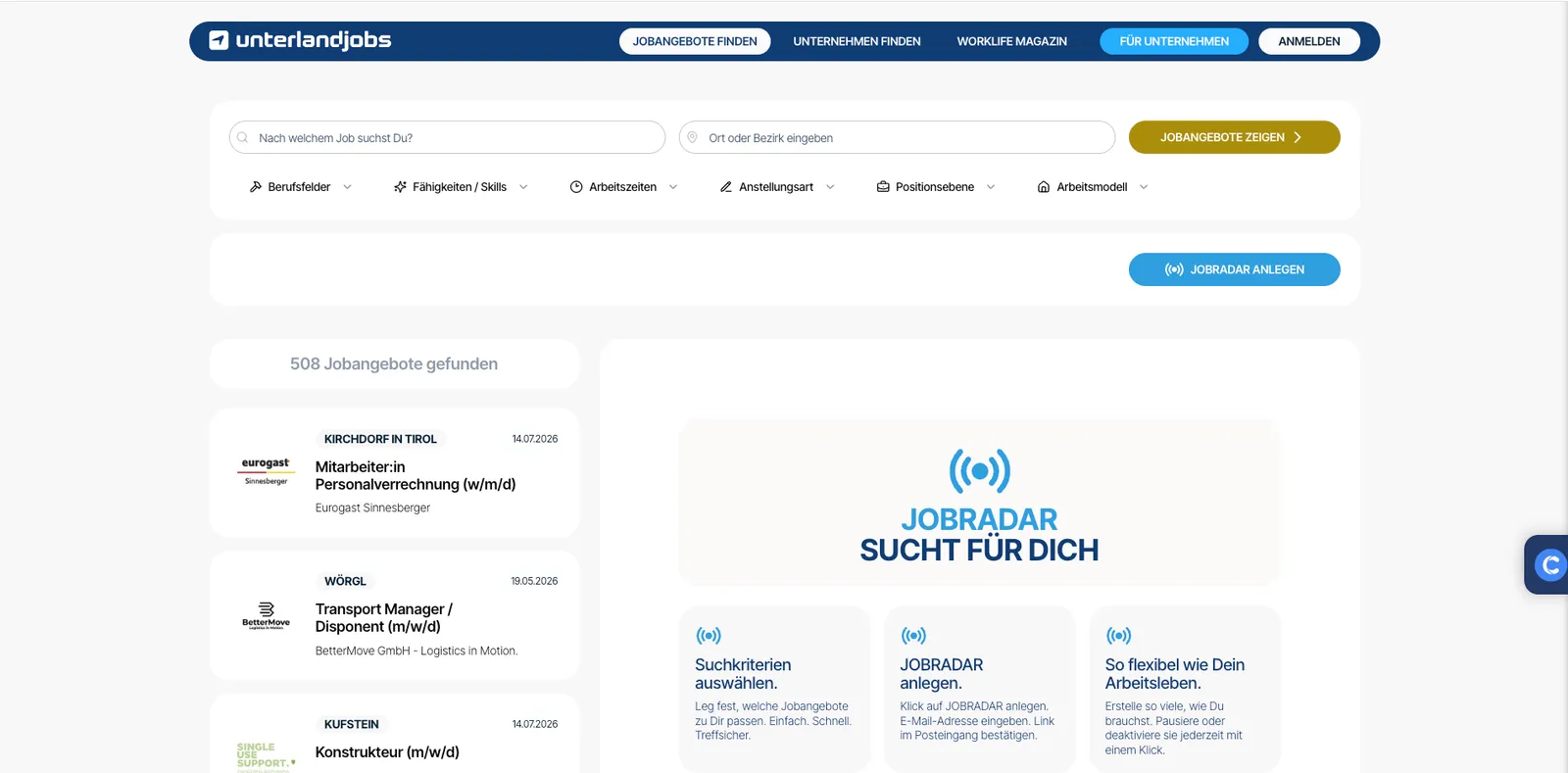Click the Arbeitsmodell house icon

pos(1044,187)
